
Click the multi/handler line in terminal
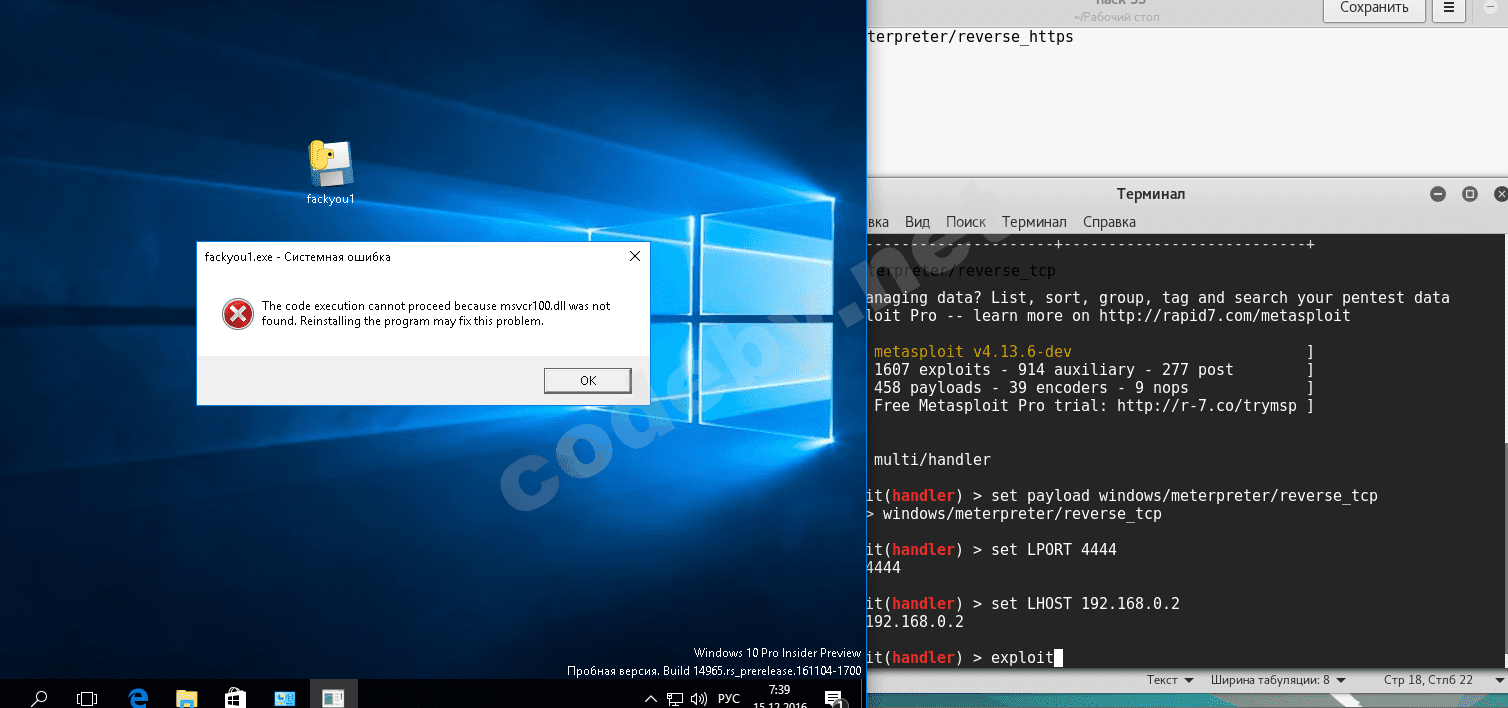[932, 460]
